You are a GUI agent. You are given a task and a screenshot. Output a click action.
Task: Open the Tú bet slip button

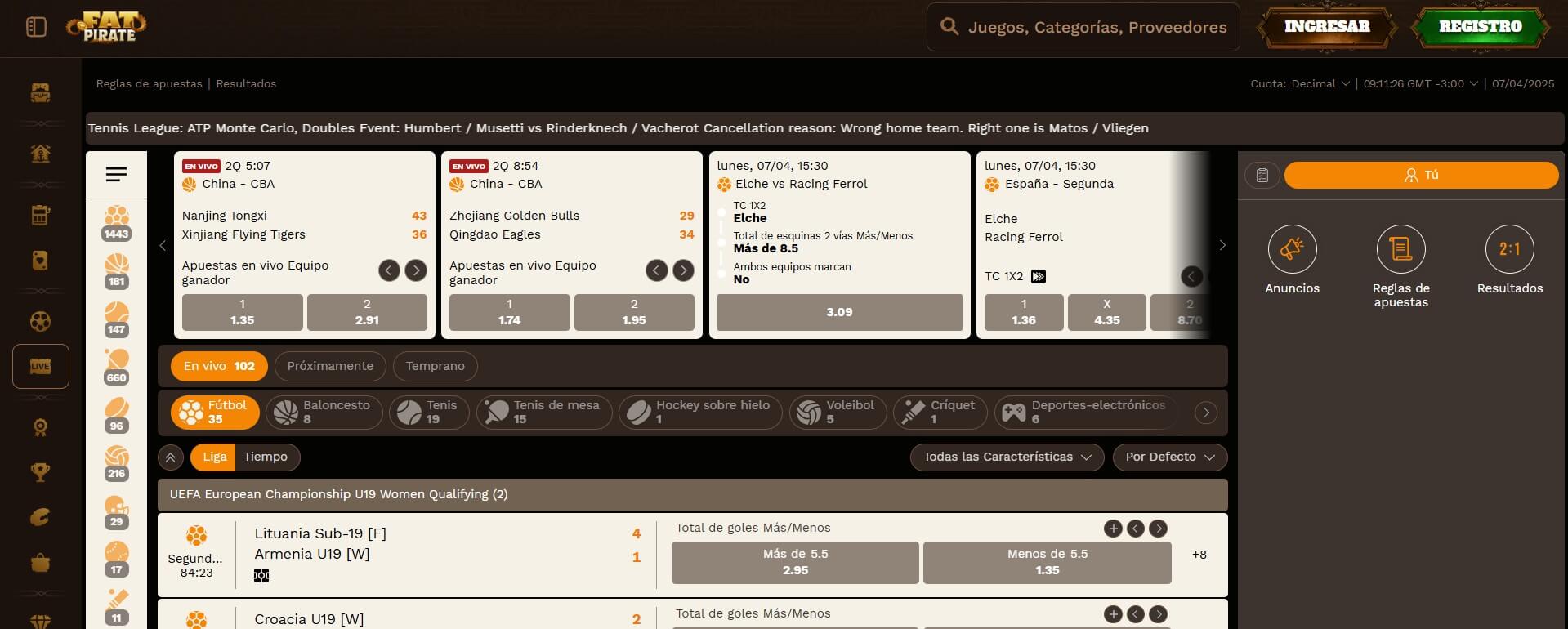tap(1421, 175)
